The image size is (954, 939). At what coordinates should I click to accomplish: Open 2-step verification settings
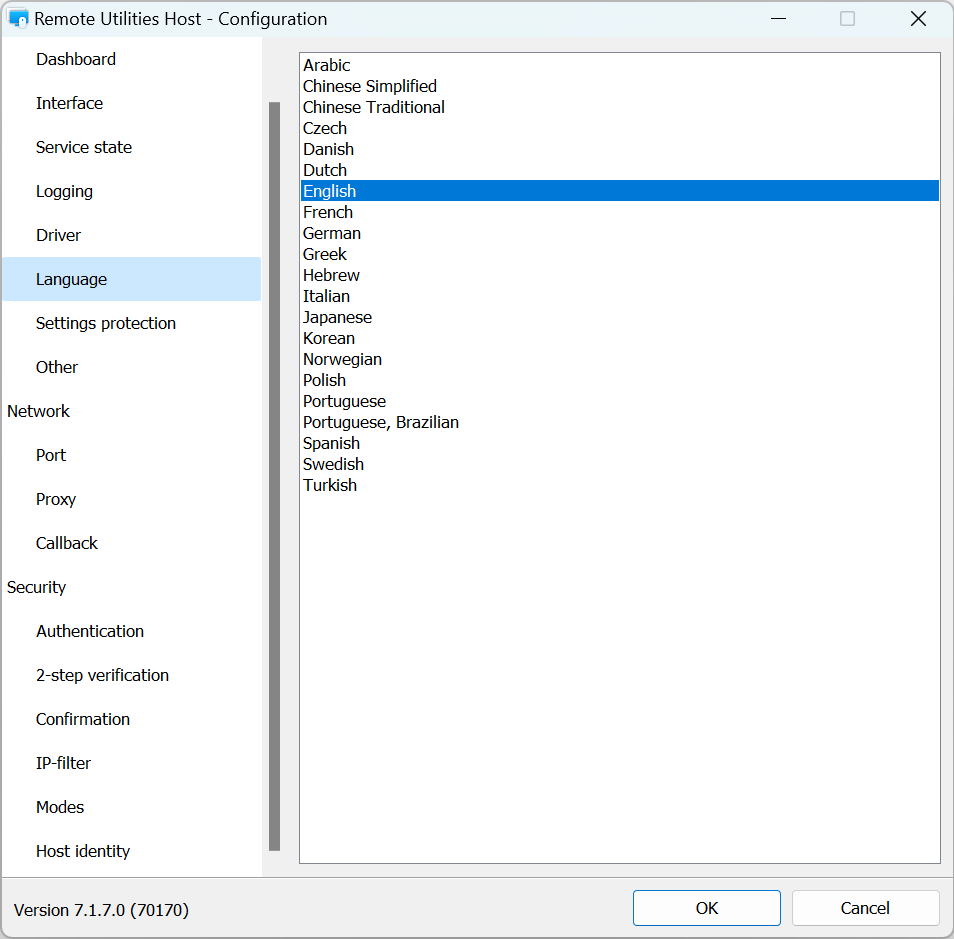coord(131,675)
